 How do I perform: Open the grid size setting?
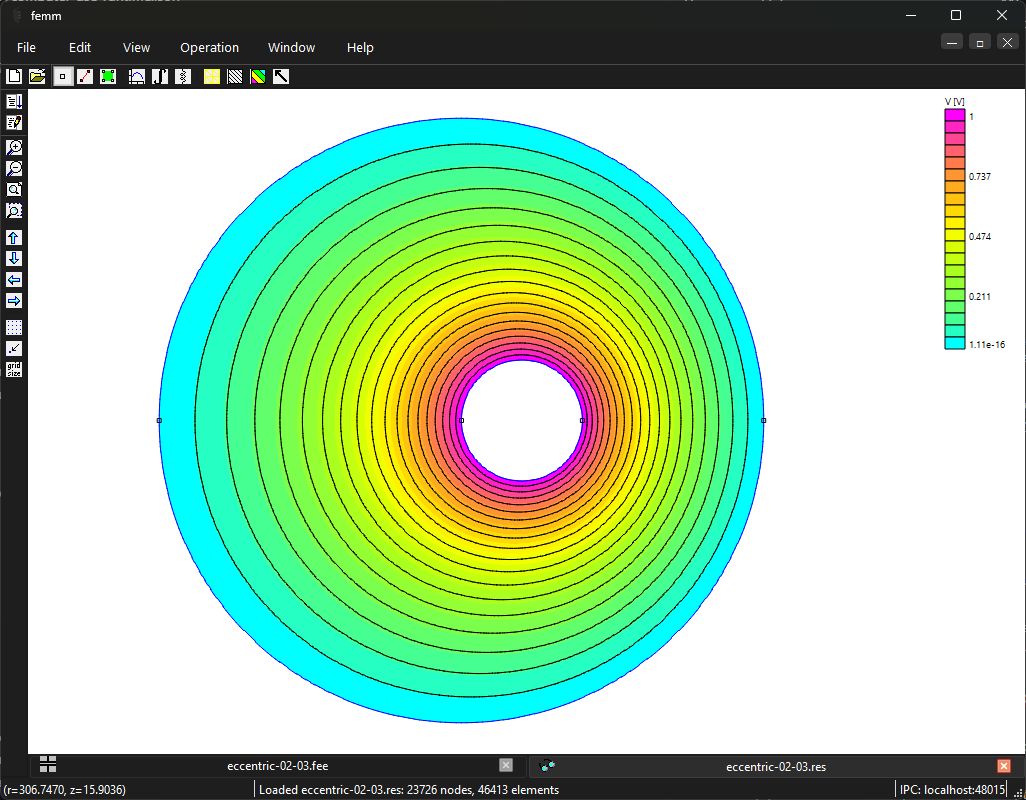coord(14,370)
